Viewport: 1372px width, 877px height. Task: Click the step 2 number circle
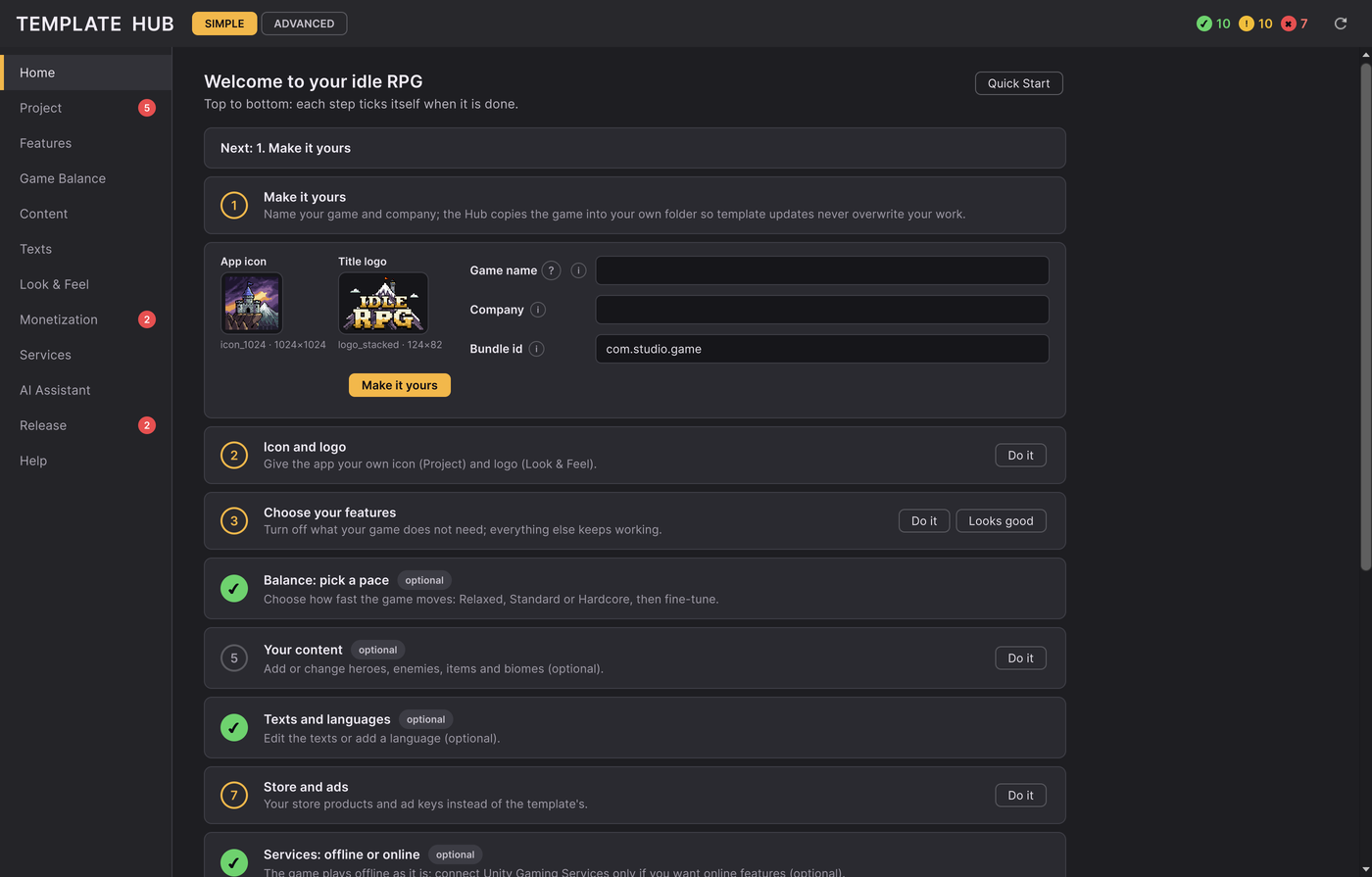pos(234,456)
